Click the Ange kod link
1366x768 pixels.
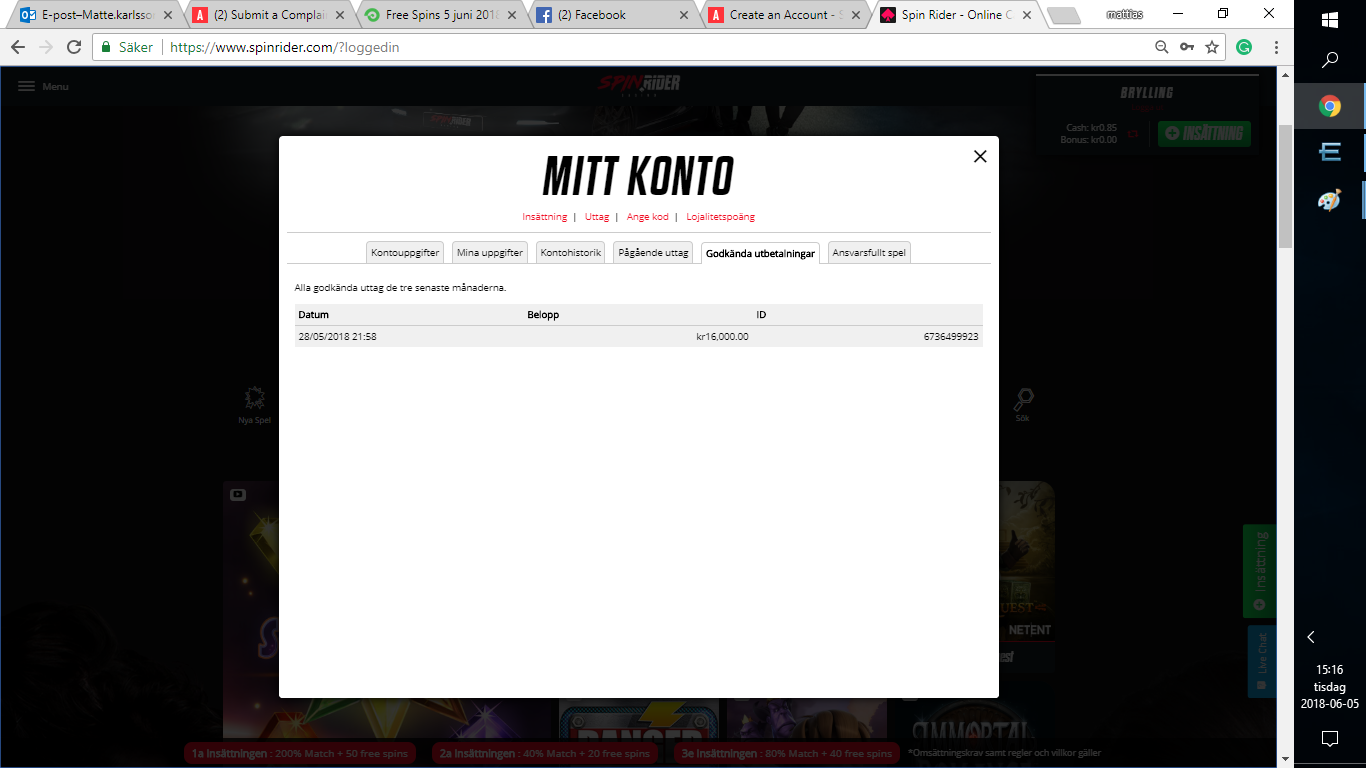pos(647,217)
